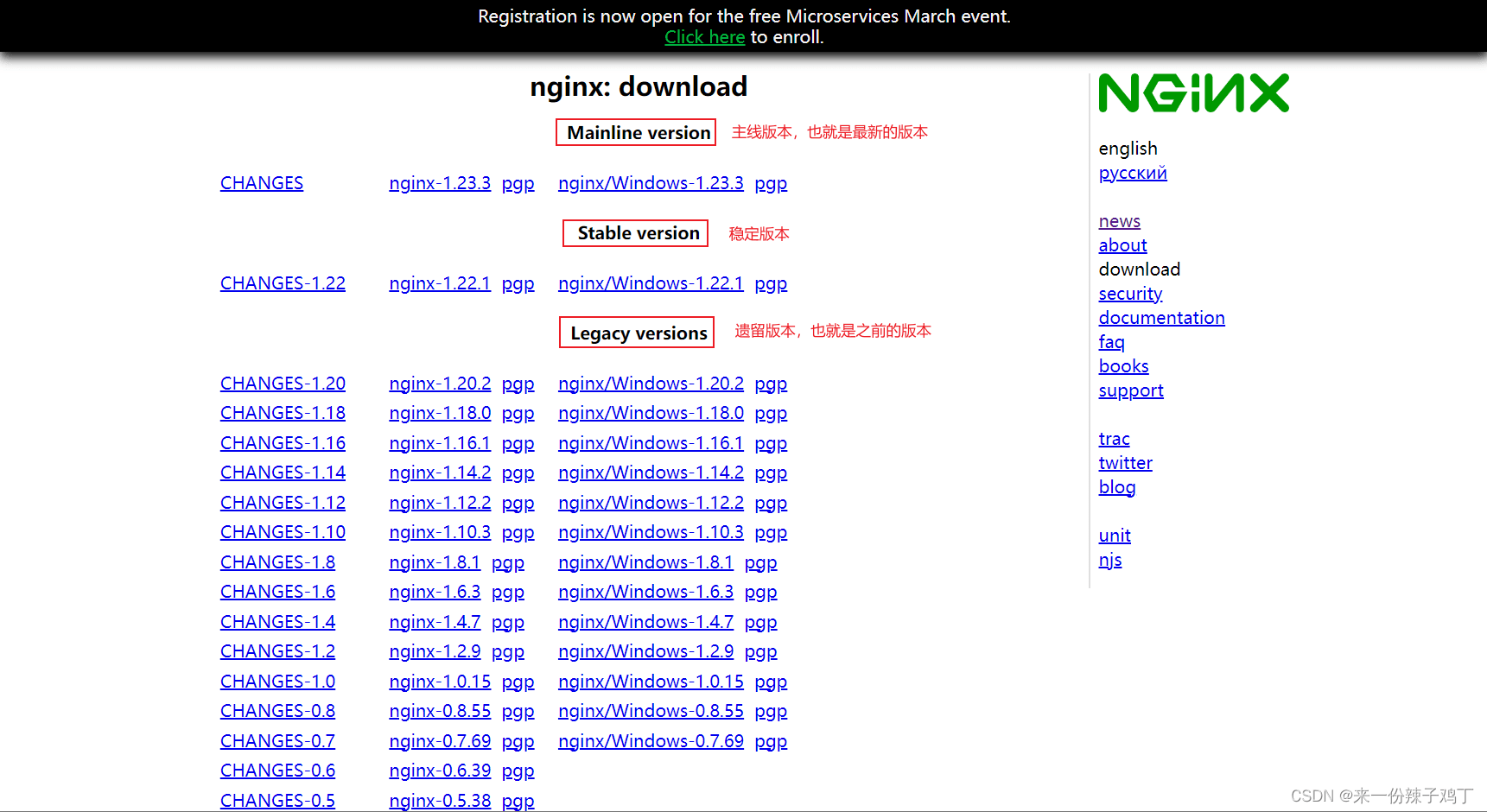Download nginx/Windows-1.2.9
Viewport: 1487px width, 812px height.
click(x=645, y=651)
